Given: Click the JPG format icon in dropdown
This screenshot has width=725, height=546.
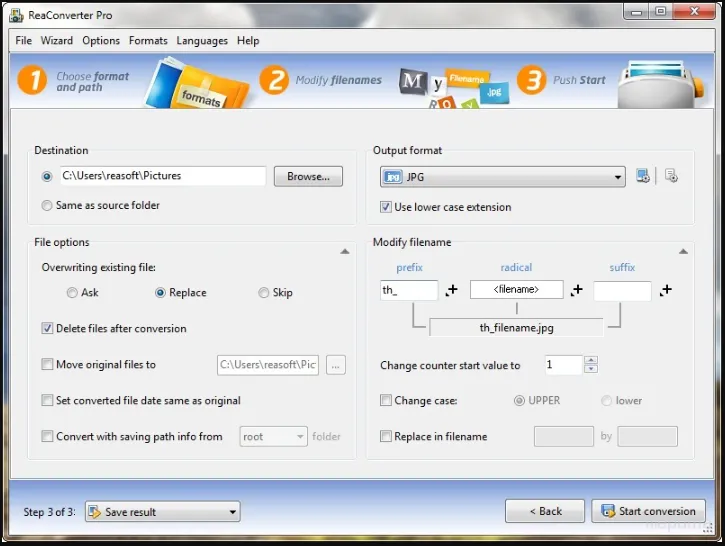Looking at the screenshot, I should coord(393,177).
